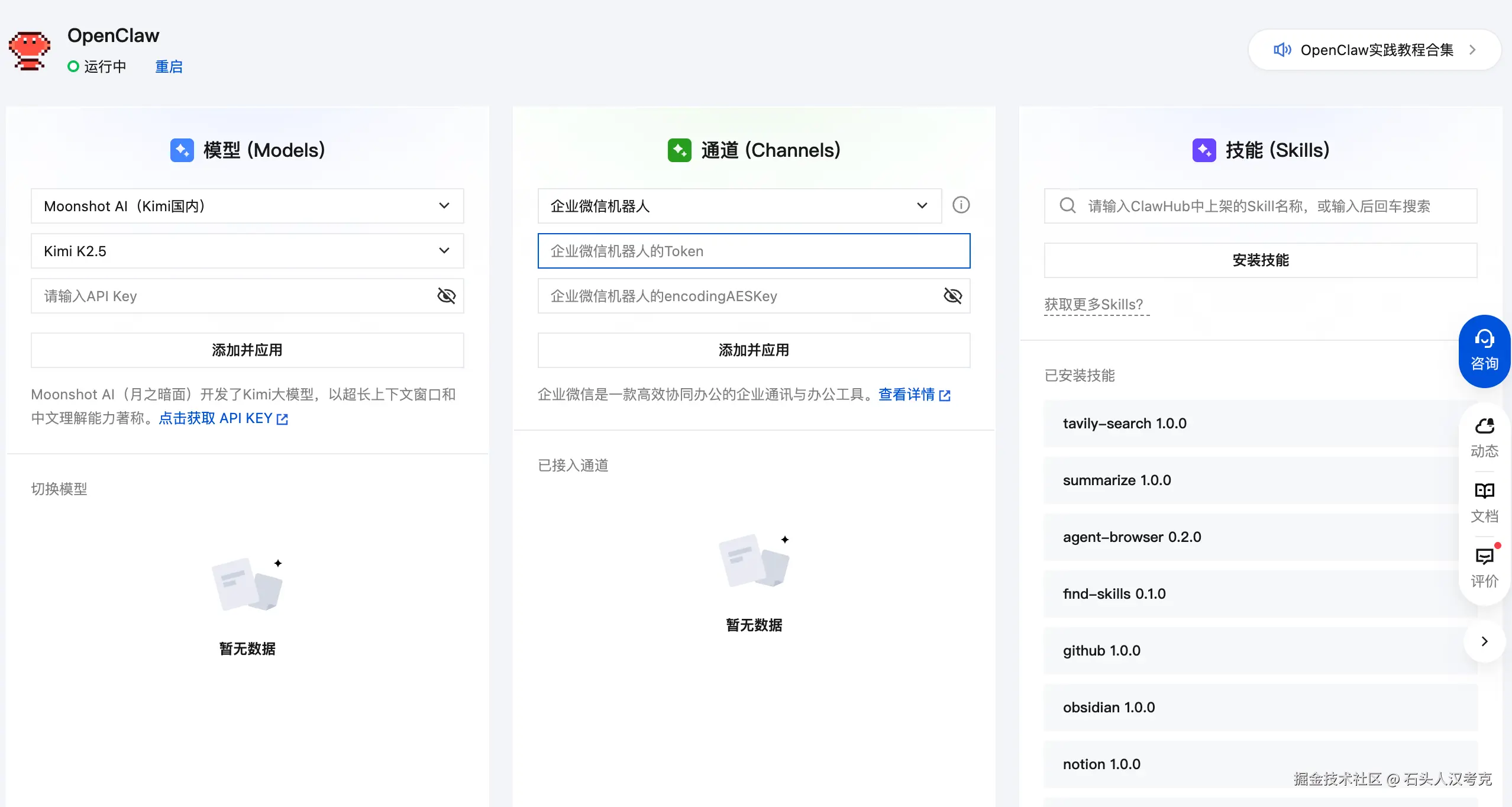Toggle encodingAESKey visibility eye icon

coord(952,296)
